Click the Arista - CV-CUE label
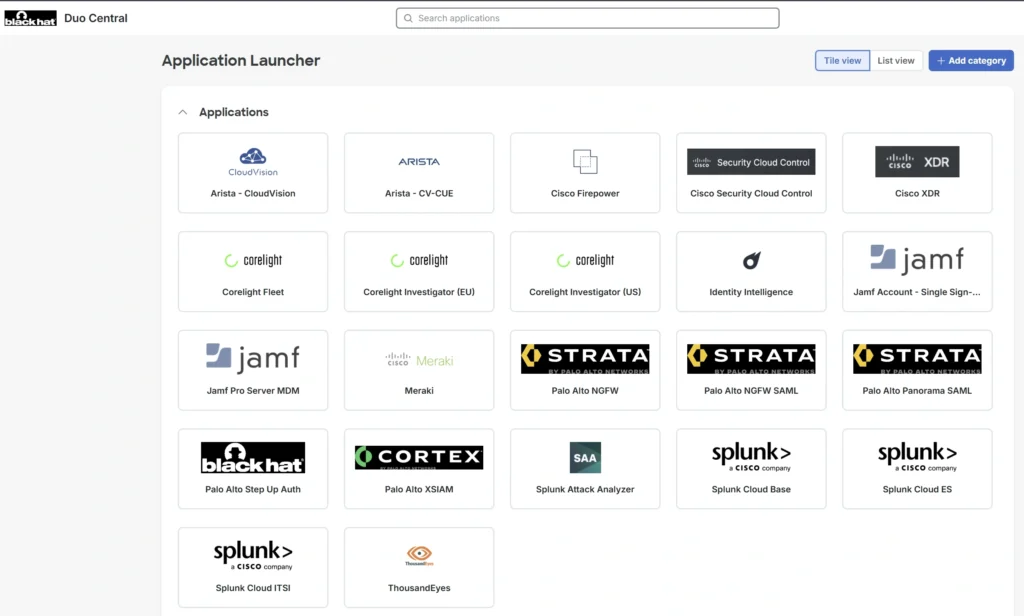The width and height of the screenshot is (1024, 616). pyautogui.click(x=419, y=193)
